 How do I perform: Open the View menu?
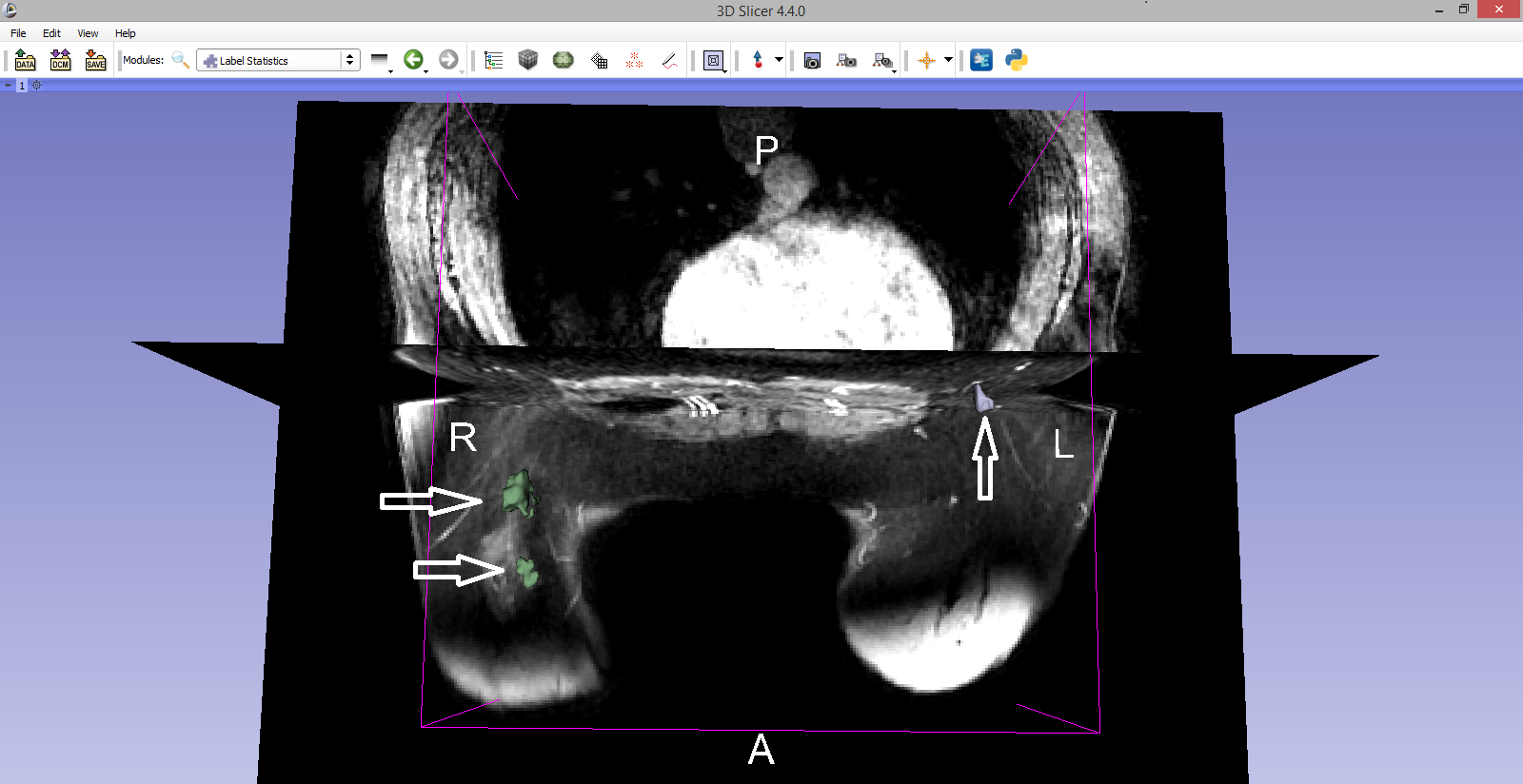(88, 33)
